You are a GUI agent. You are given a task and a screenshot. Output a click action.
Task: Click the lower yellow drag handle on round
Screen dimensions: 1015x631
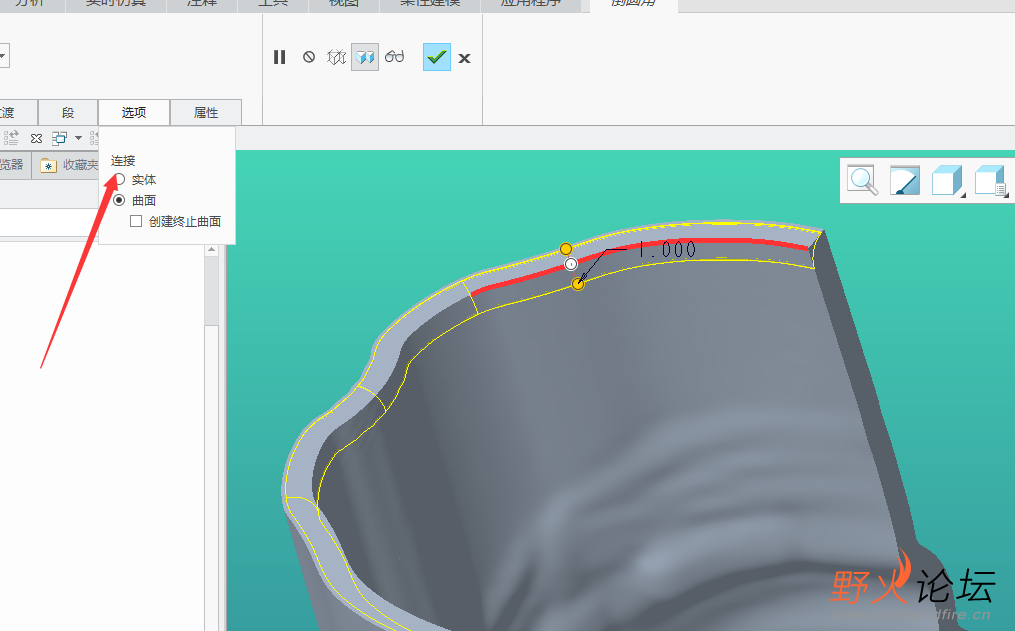click(x=577, y=283)
